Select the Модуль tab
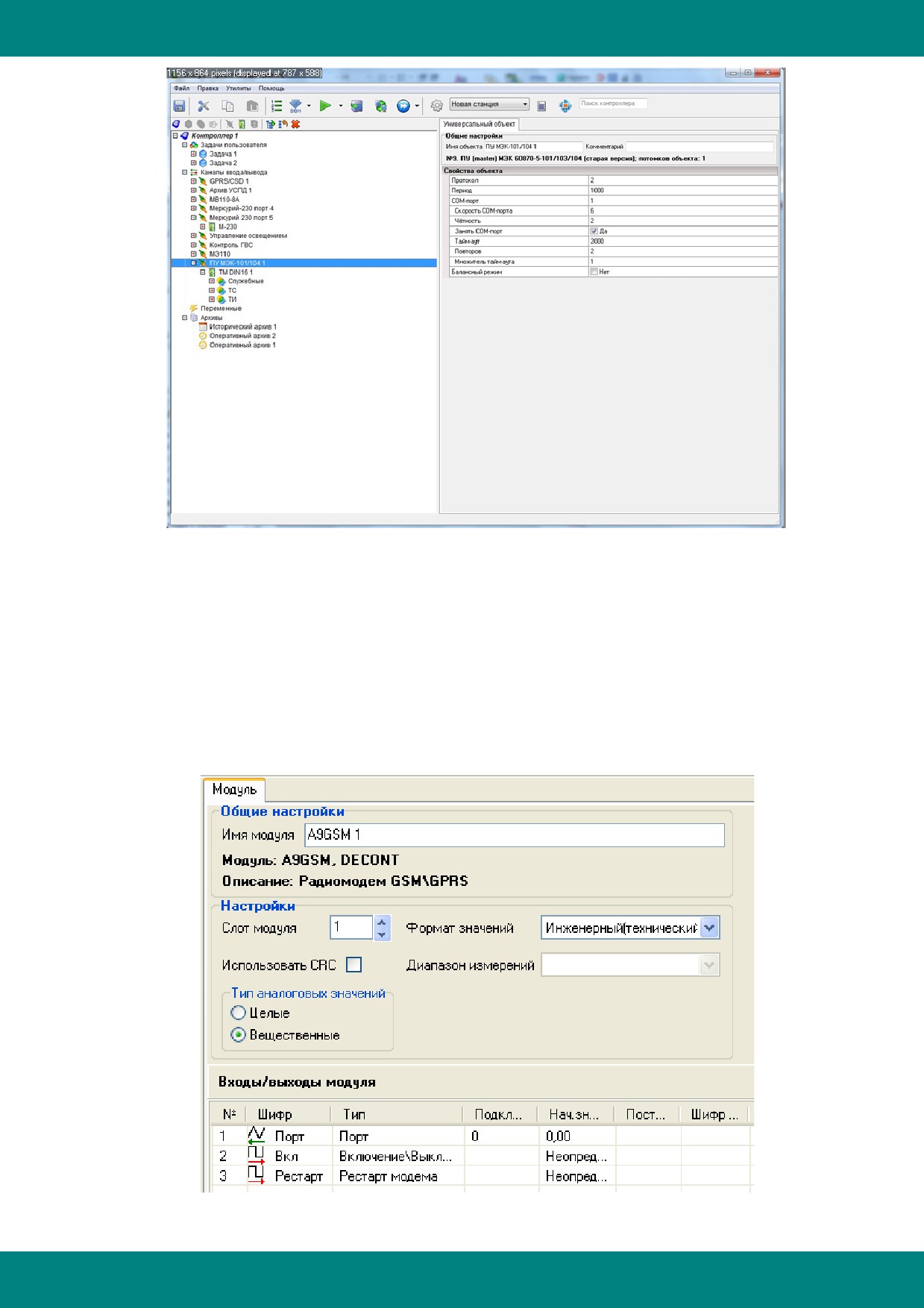This screenshot has height=1308, width=924. point(234,790)
